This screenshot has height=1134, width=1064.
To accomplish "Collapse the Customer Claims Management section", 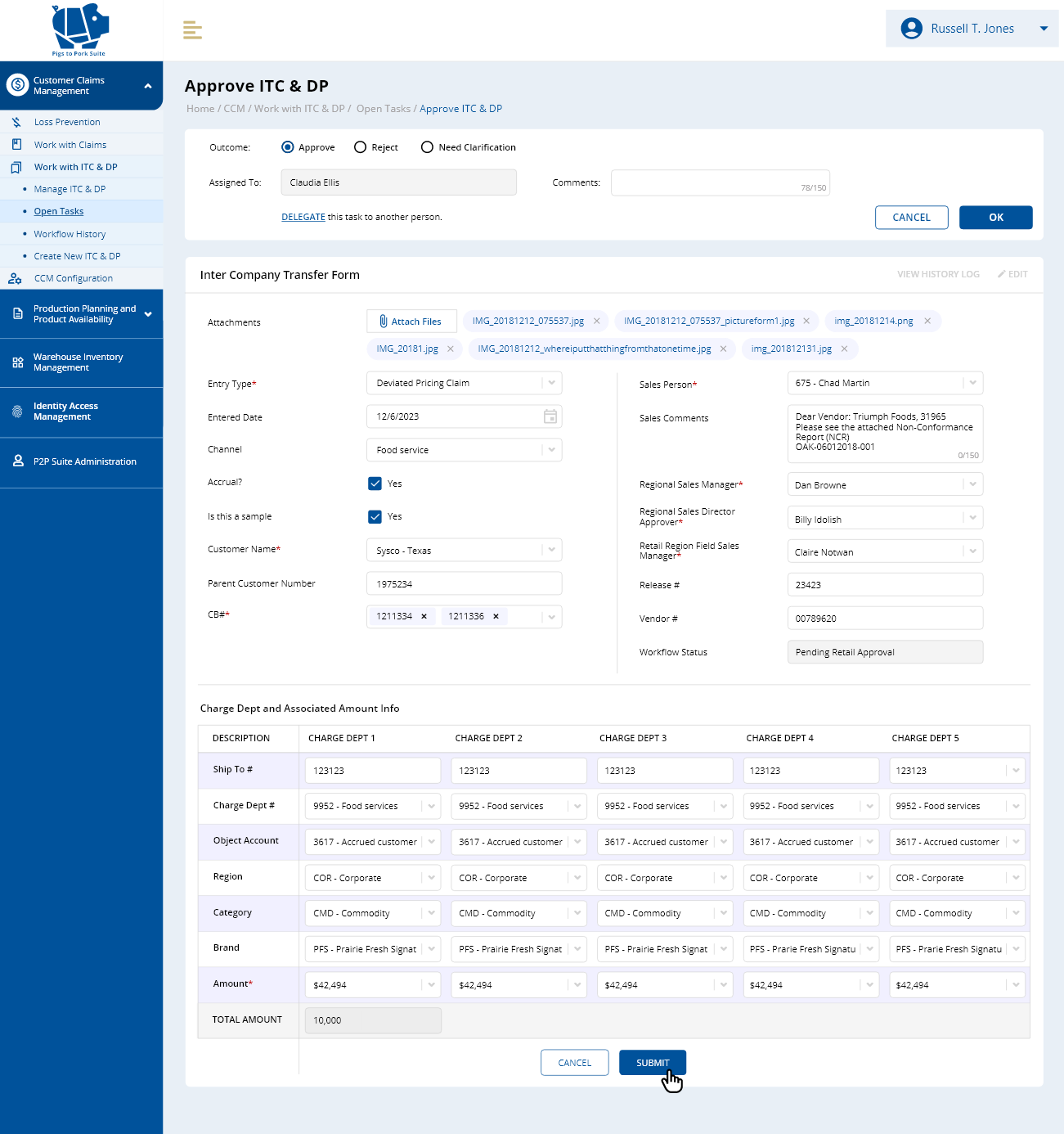I will pyautogui.click(x=148, y=86).
